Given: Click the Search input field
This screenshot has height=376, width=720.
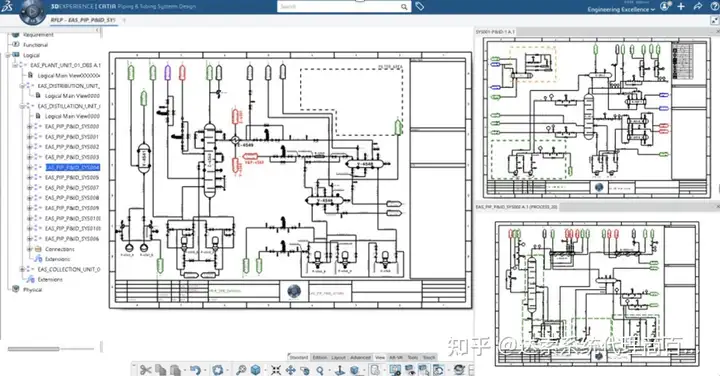Looking at the screenshot, I should coord(339,6).
